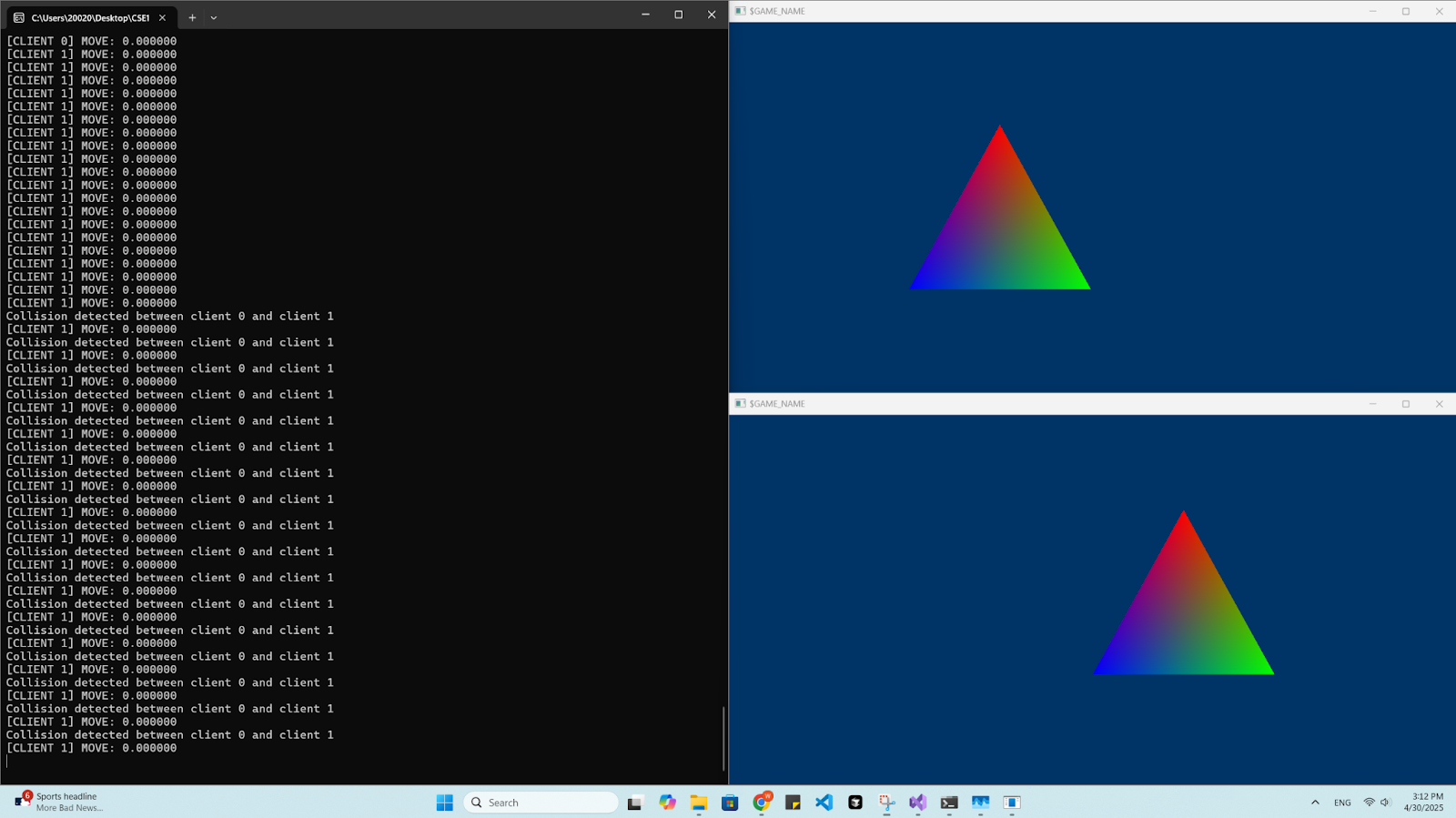Open the Windows Start menu
The width and height of the screenshot is (1456, 818).
(x=444, y=803)
